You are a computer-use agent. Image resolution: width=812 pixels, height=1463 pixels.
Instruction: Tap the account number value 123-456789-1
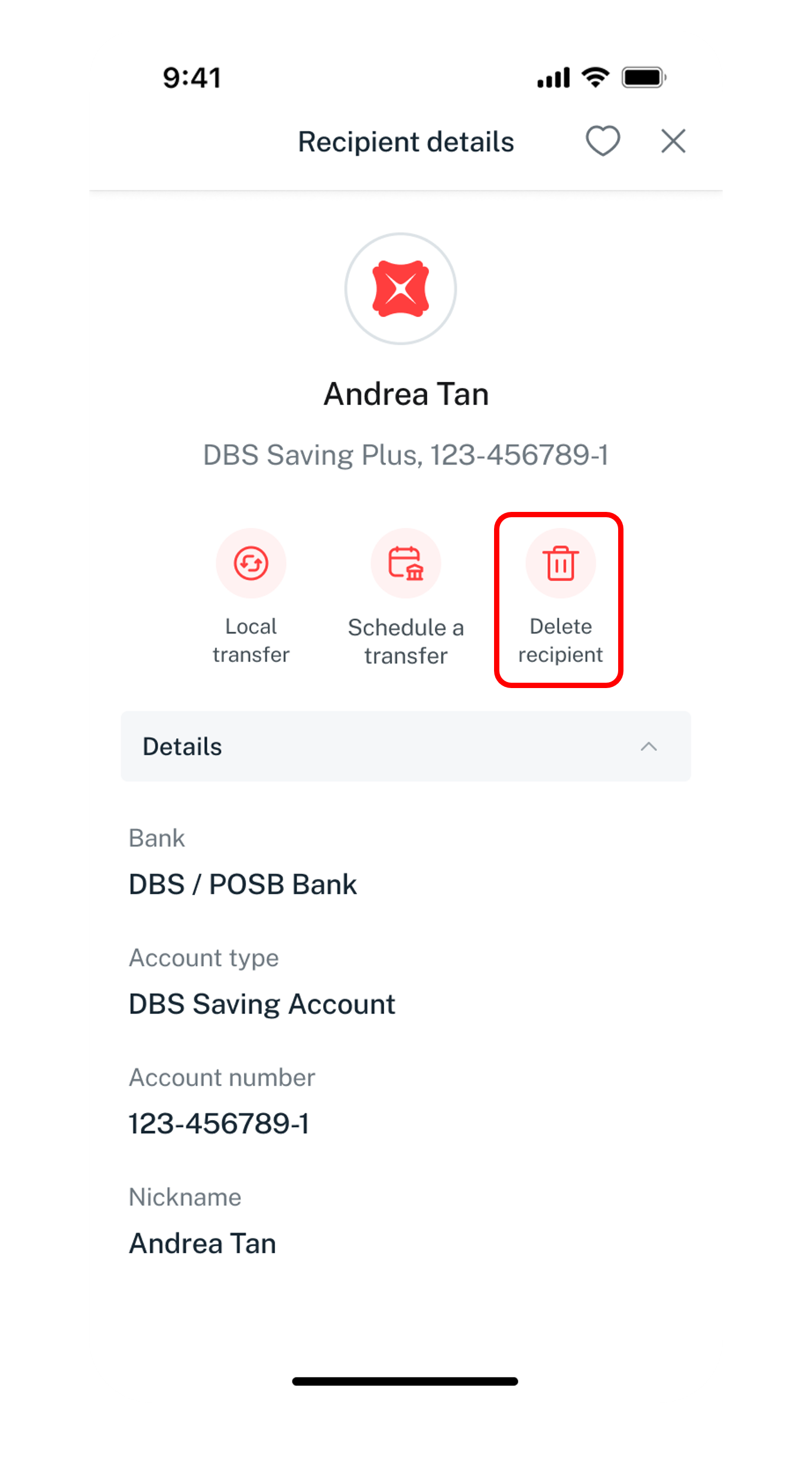pos(219,1124)
